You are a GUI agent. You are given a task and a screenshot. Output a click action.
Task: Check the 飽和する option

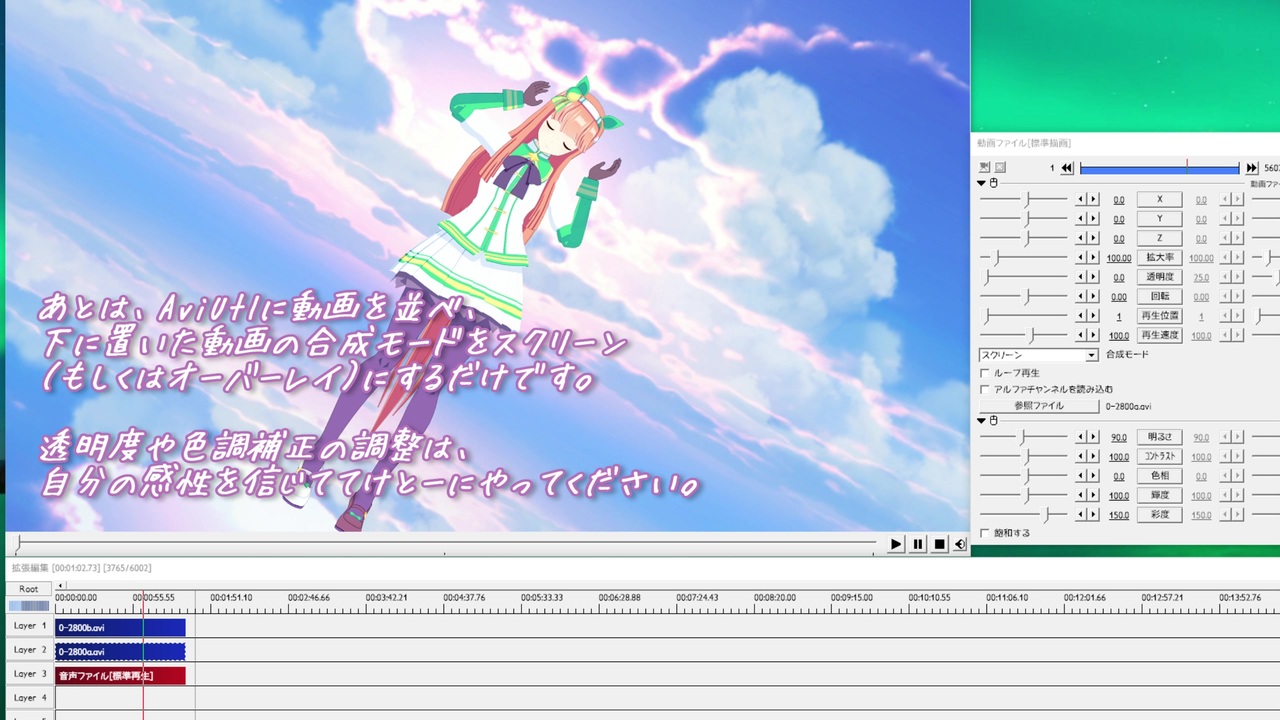tap(985, 533)
